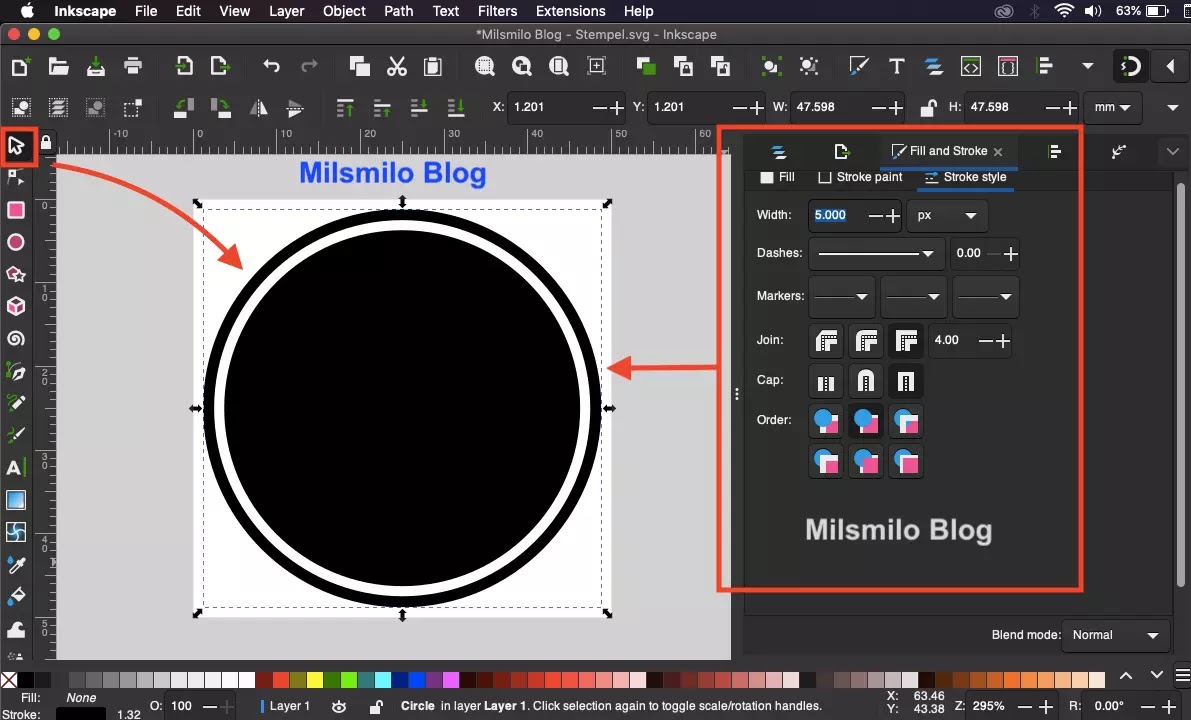The height and width of the screenshot is (720, 1191).
Task: Select the Star polygon tool
Action: point(16,274)
